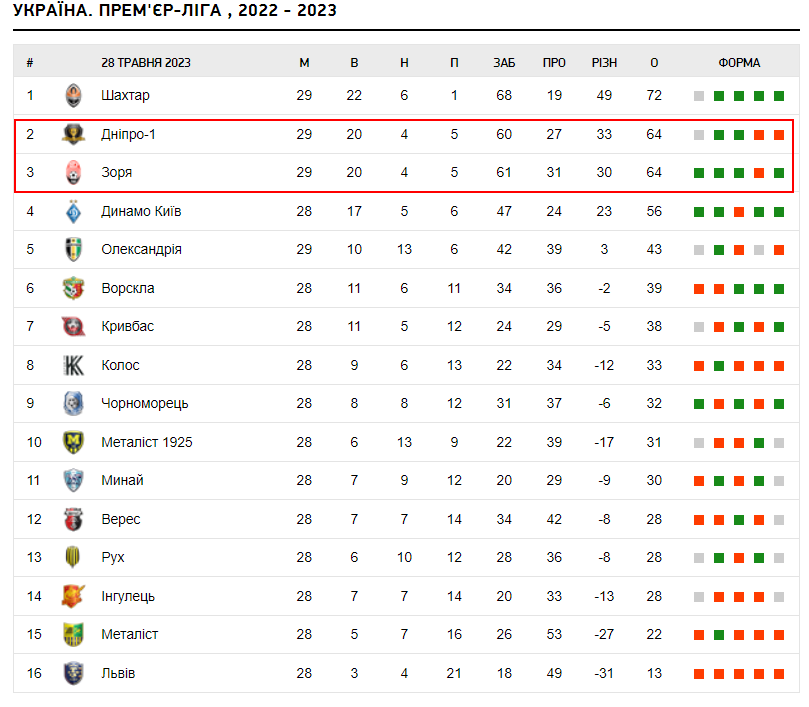Click the Динамо Київ club logo
Viewport: 809px width, 707px height.
coord(73,211)
